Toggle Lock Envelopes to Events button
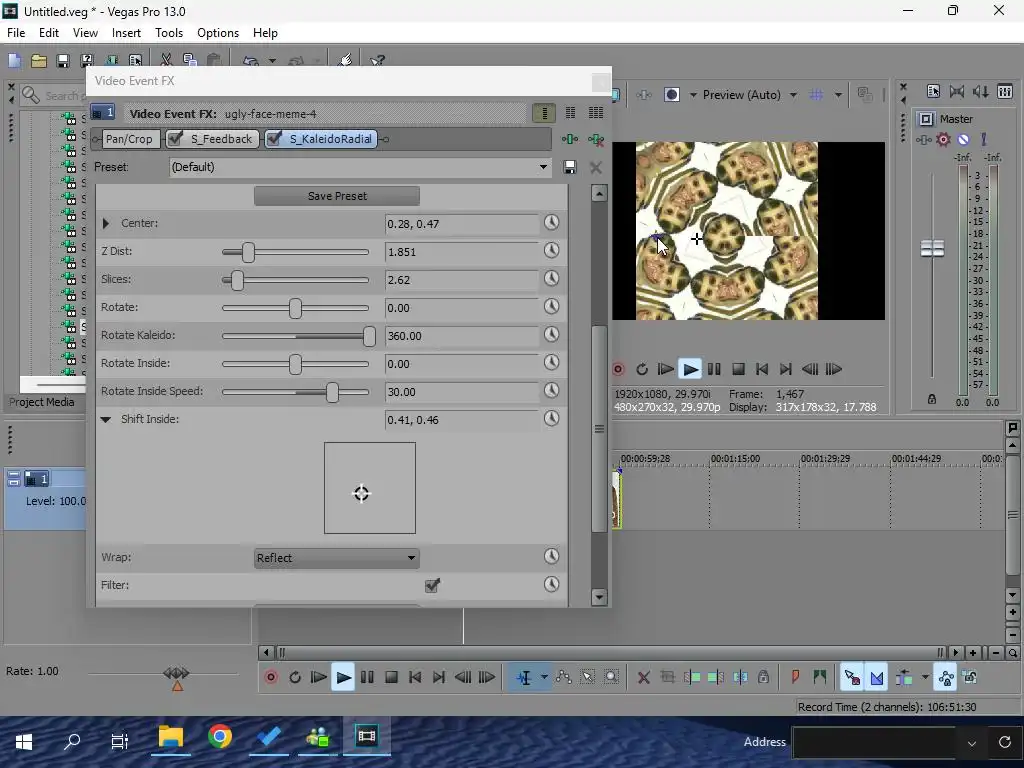The height and width of the screenshot is (768, 1024). coord(946,678)
